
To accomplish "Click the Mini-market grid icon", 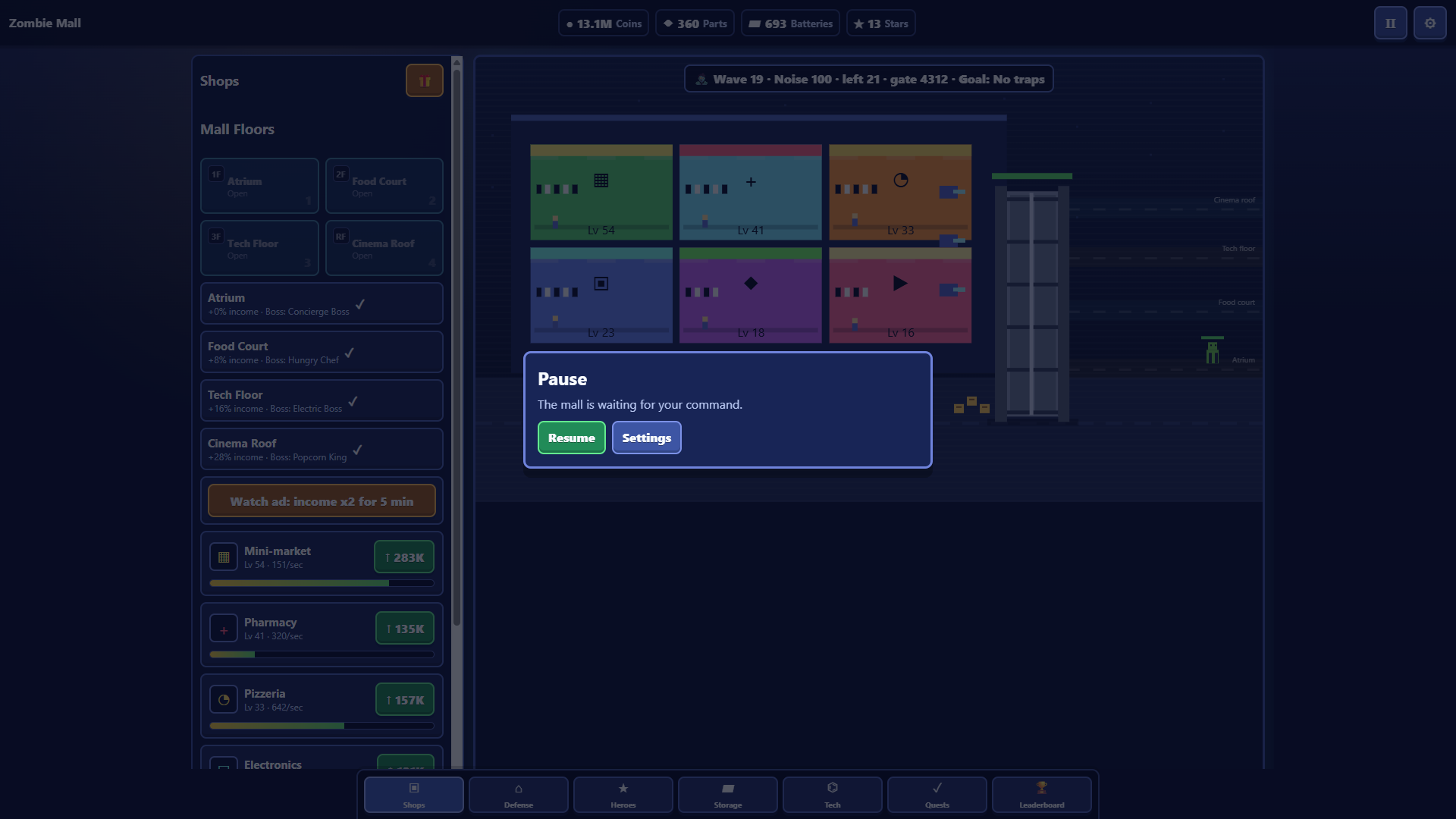I will click(224, 557).
